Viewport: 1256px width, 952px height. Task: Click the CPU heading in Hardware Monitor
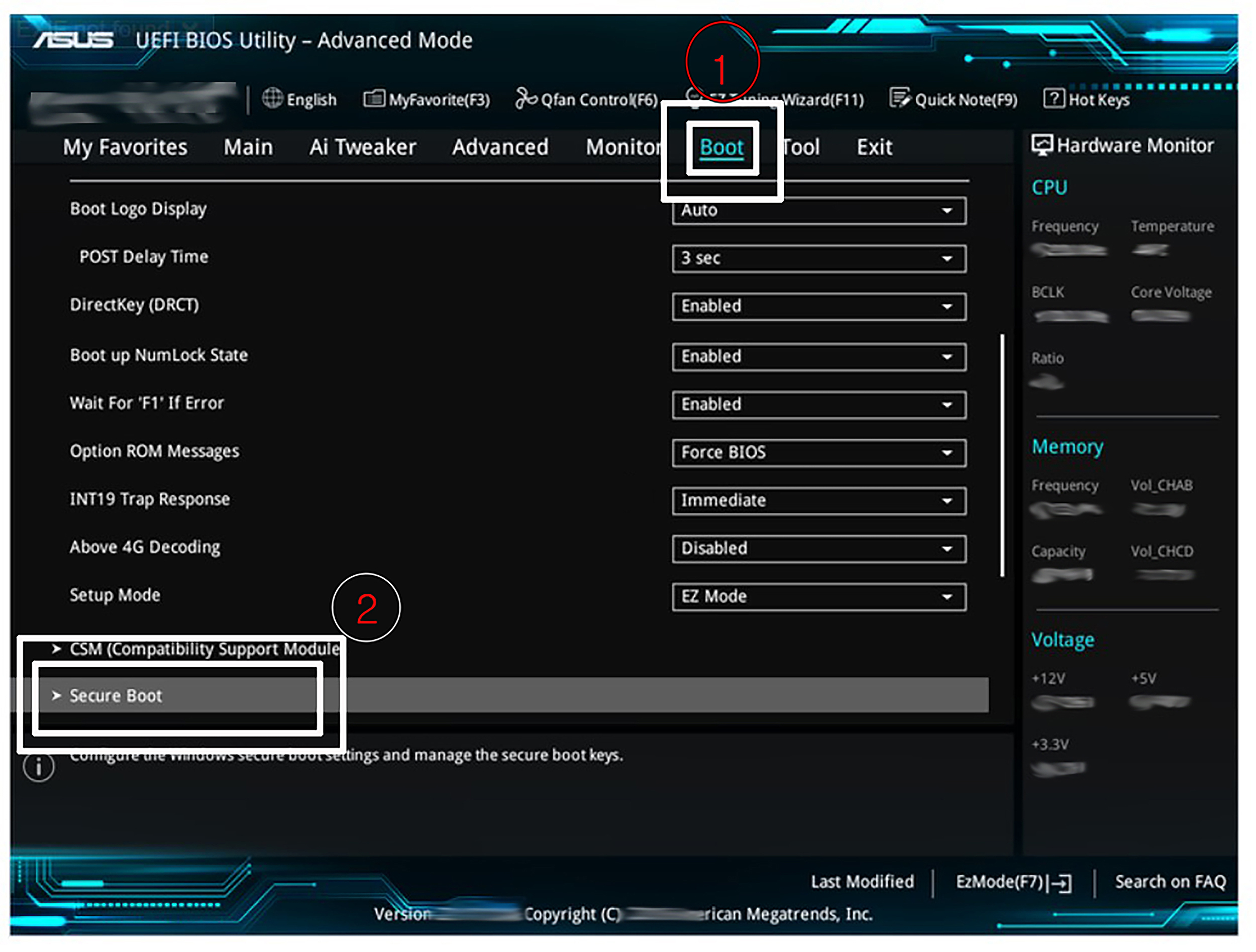(x=1050, y=187)
